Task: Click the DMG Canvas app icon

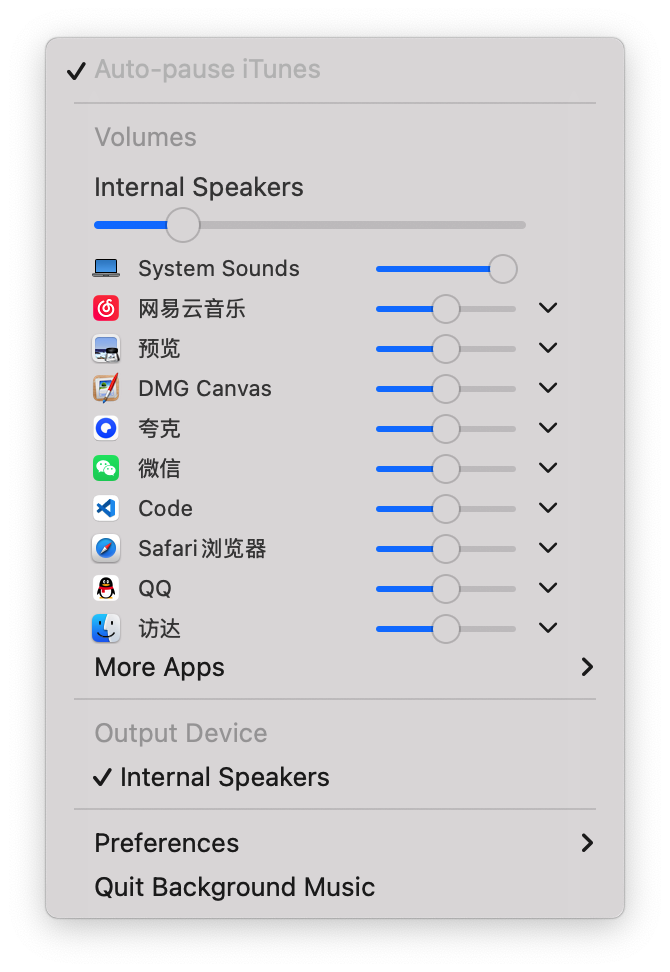Action: pyautogui.click(x=106, y=388)
